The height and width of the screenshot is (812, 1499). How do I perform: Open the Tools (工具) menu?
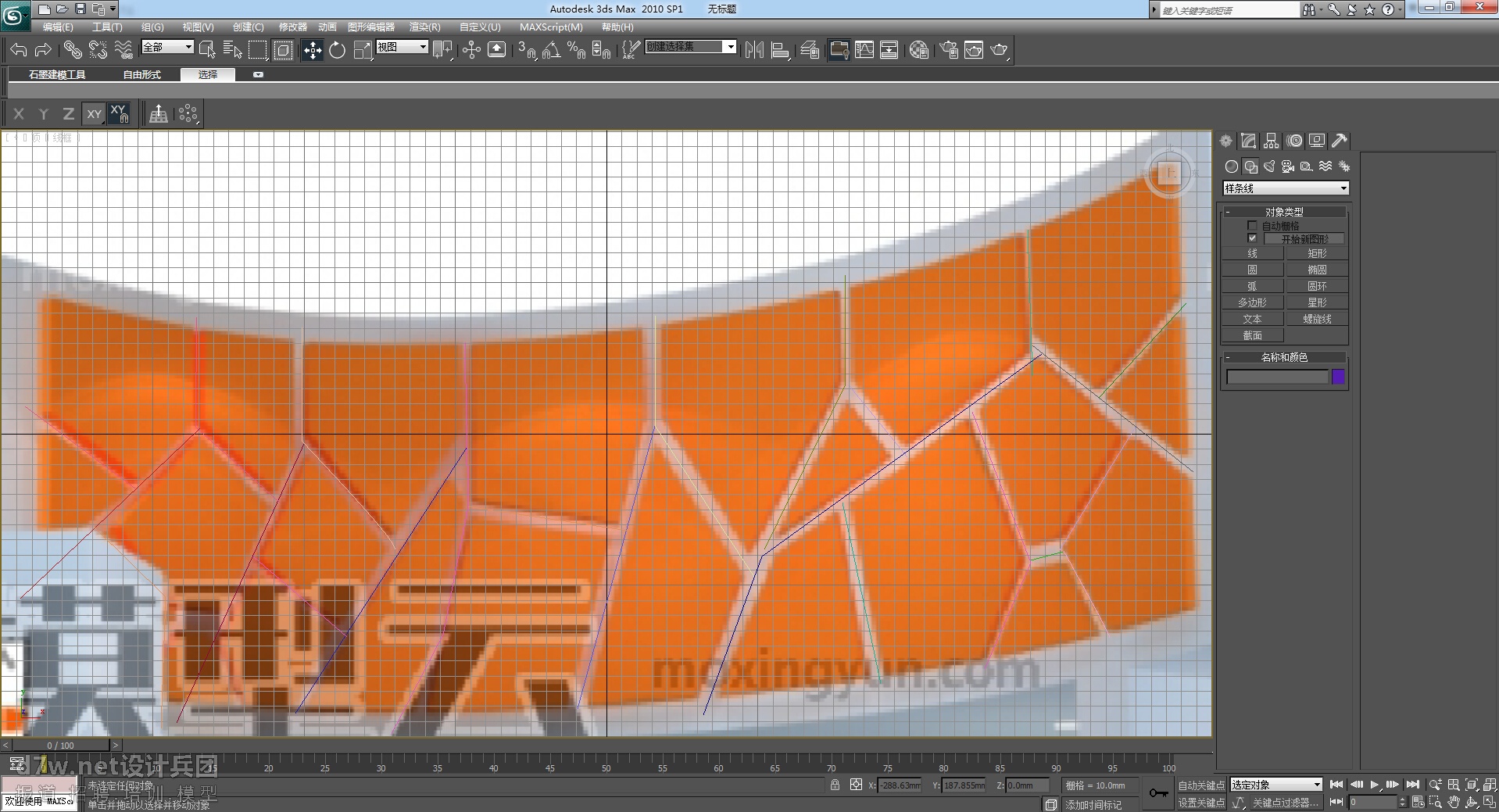tap(107, 27)
